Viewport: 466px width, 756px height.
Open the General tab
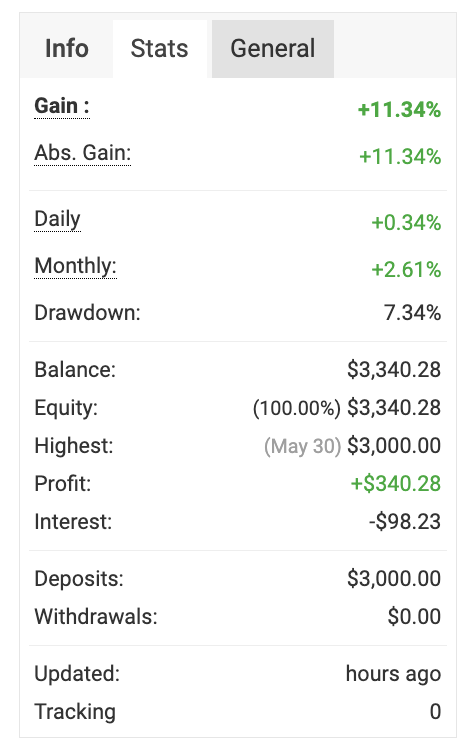click(273, 49)
